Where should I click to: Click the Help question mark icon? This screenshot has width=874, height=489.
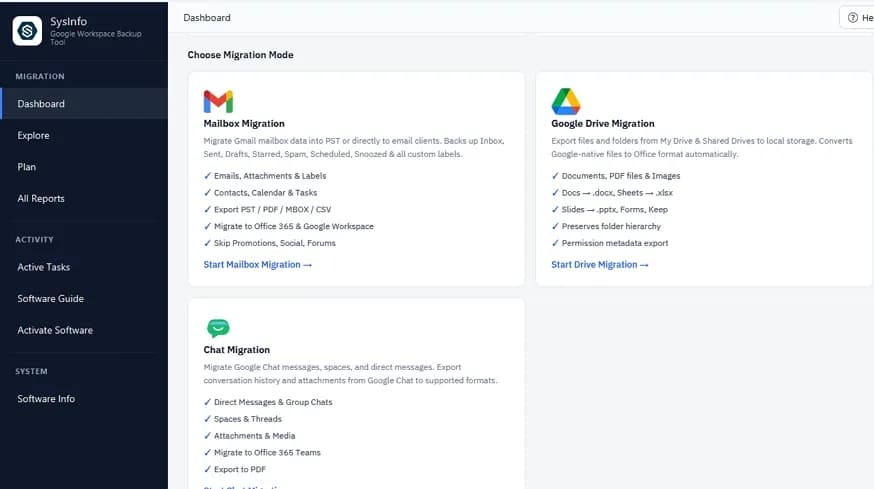tap(852, 18)
